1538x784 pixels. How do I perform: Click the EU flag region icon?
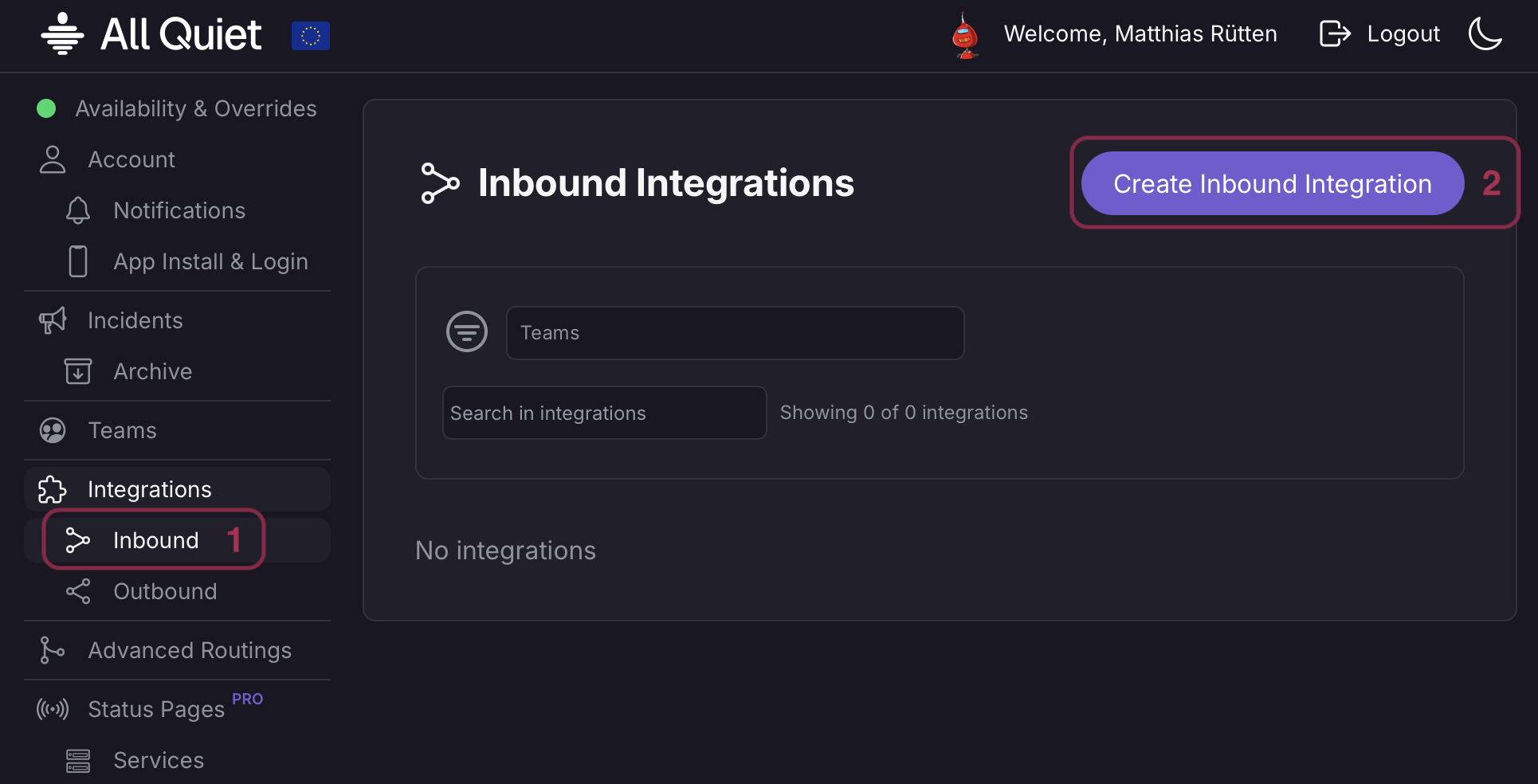click(310, 36)
